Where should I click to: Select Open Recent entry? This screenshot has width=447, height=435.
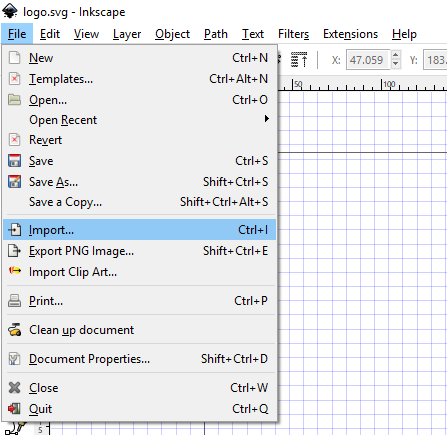coord(139,120)
